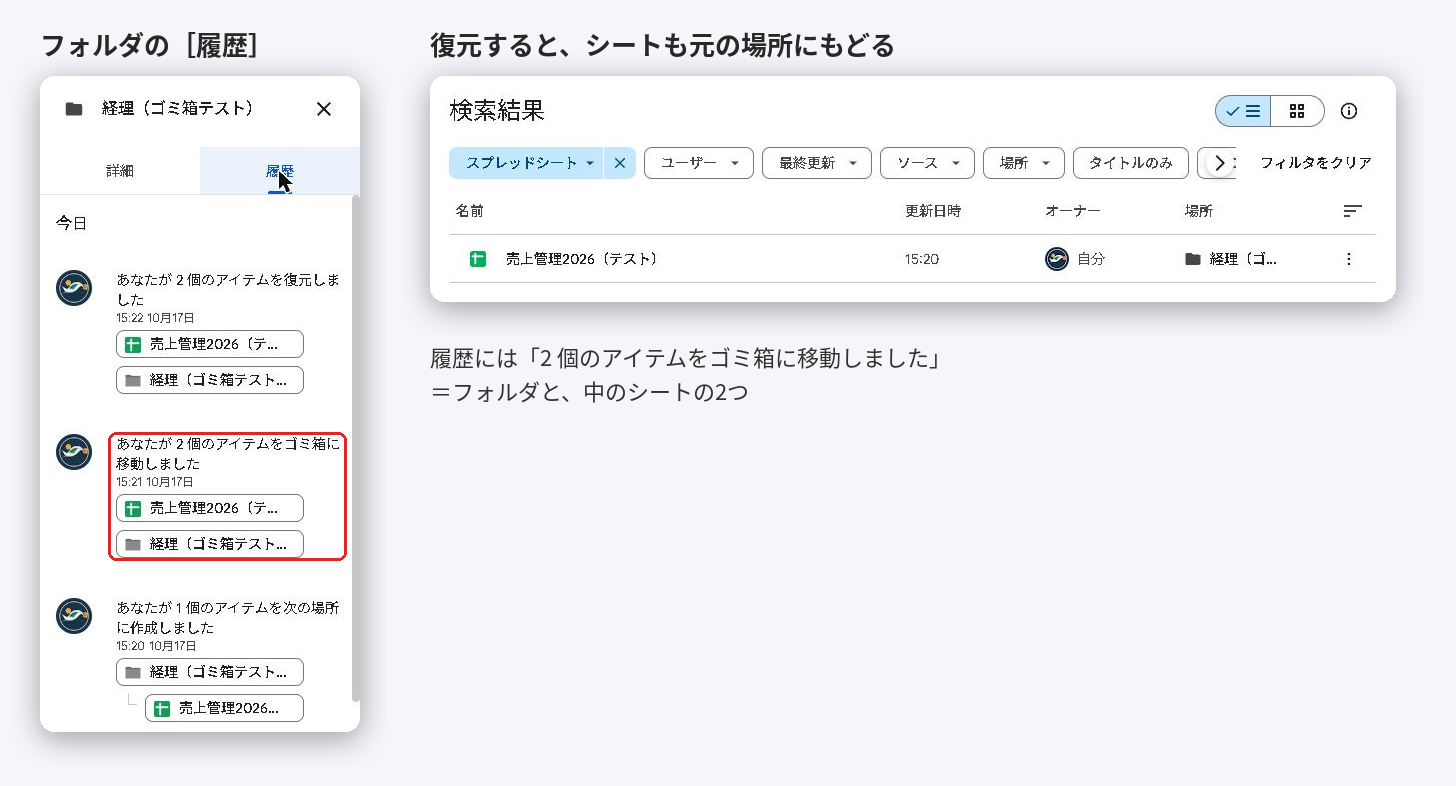Viewport: 1456px width, 786px height.
Task: Sort by the 更新日時 column header
Action: tap(933, 211)
